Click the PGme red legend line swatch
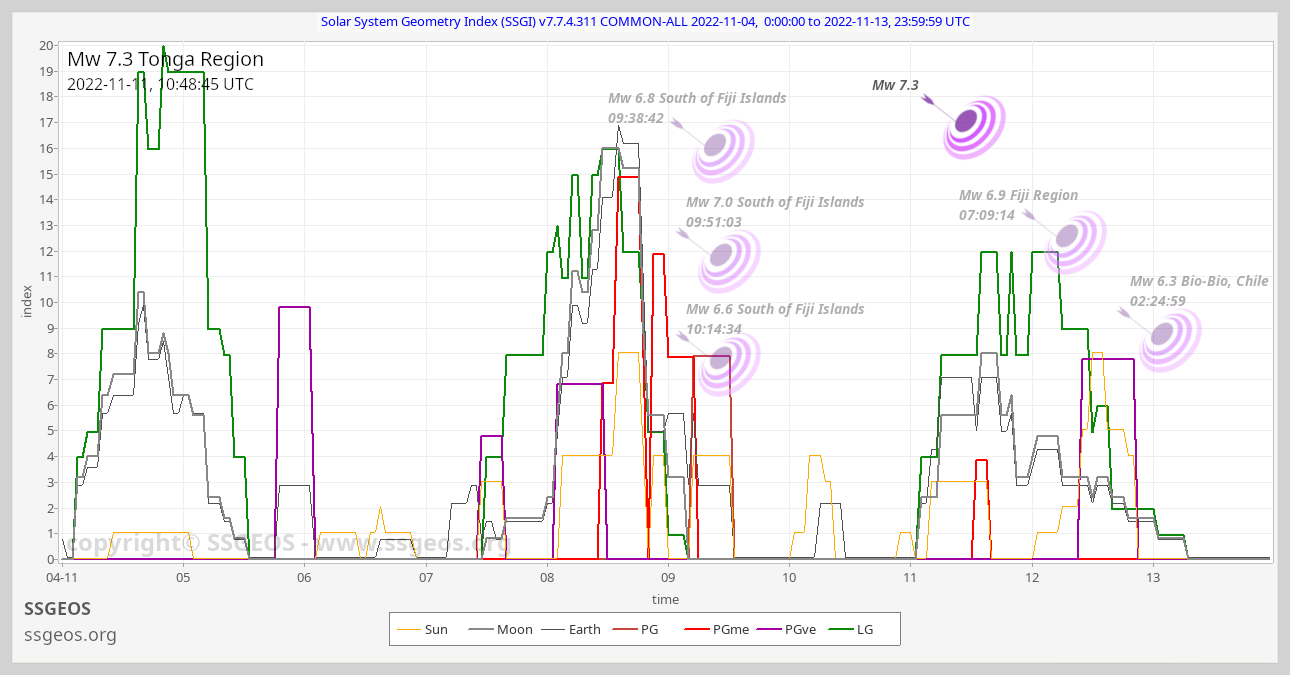 697,630
